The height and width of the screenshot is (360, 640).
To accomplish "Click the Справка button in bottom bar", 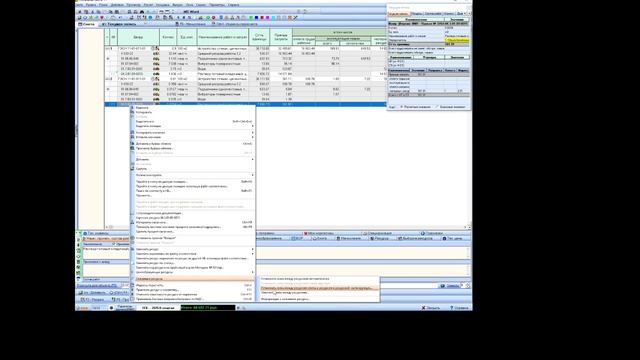I will (x=460, y=308).
